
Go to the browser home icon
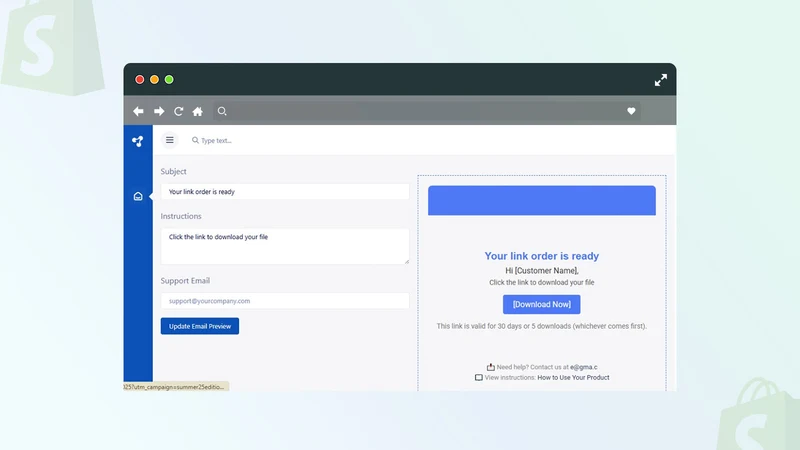click(x=197, y=111)
